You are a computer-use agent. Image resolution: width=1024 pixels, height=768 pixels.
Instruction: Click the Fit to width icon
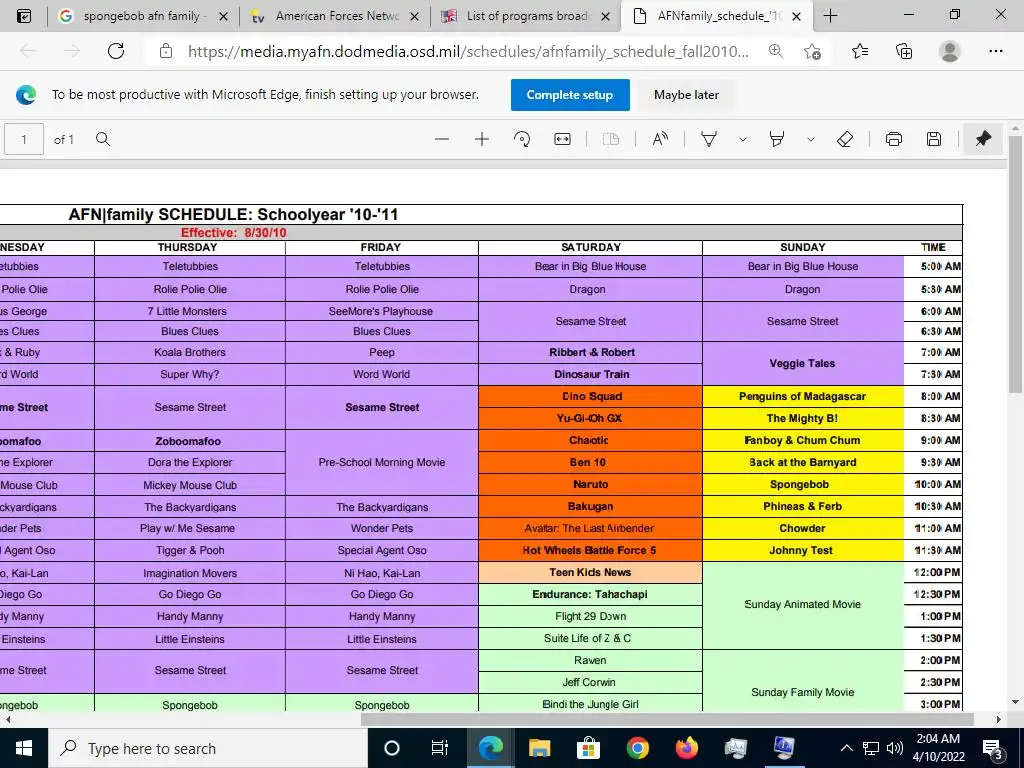coord(562,139)
